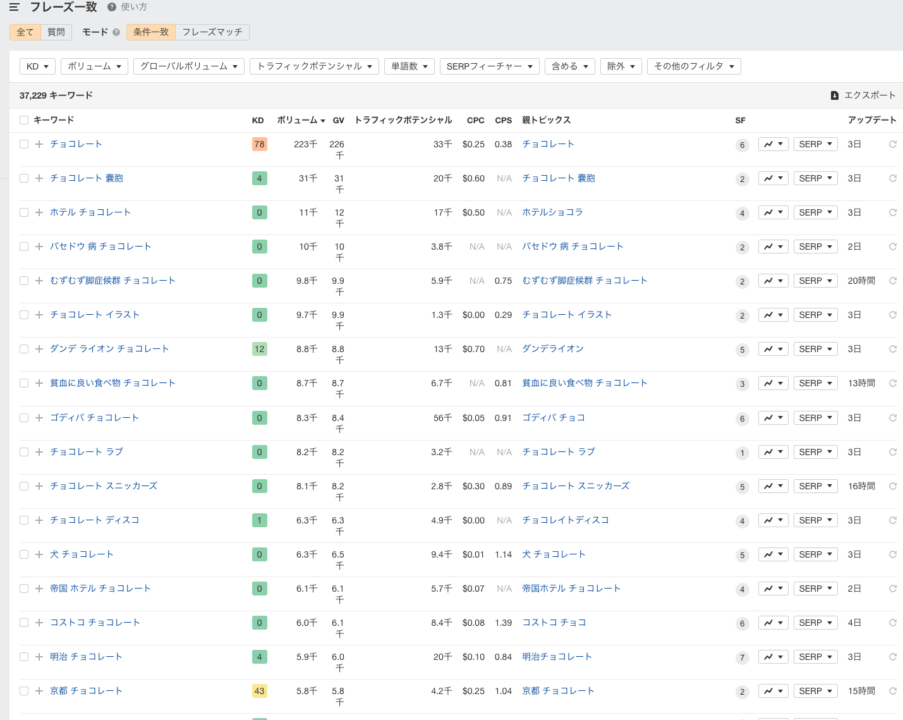This screenshot has width=903, height=720.
Task: Refresh the 京都 チョコレート row data
Action: 892,691
